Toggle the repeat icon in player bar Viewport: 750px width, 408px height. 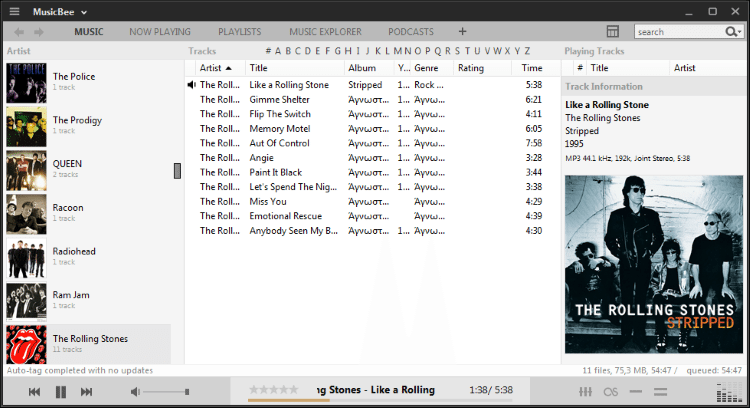[x=636, y=392]
